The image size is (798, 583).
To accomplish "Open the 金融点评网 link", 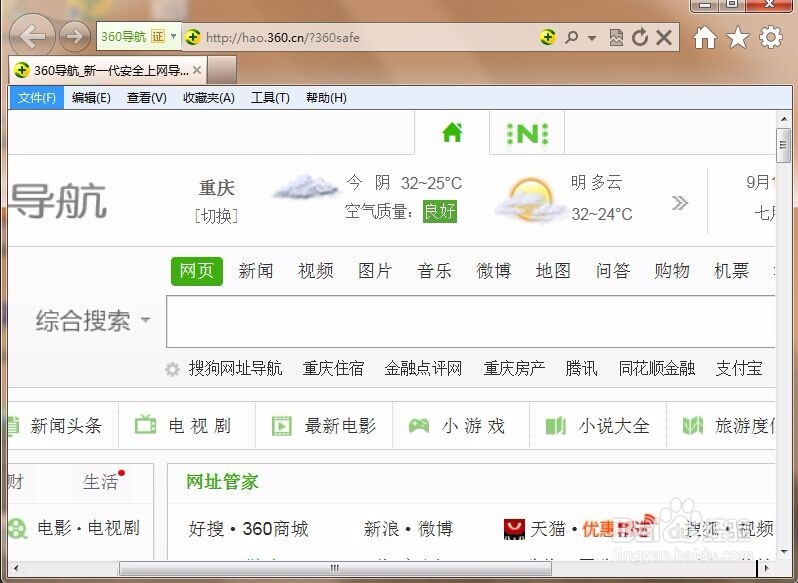I will (x=423, y=368).
